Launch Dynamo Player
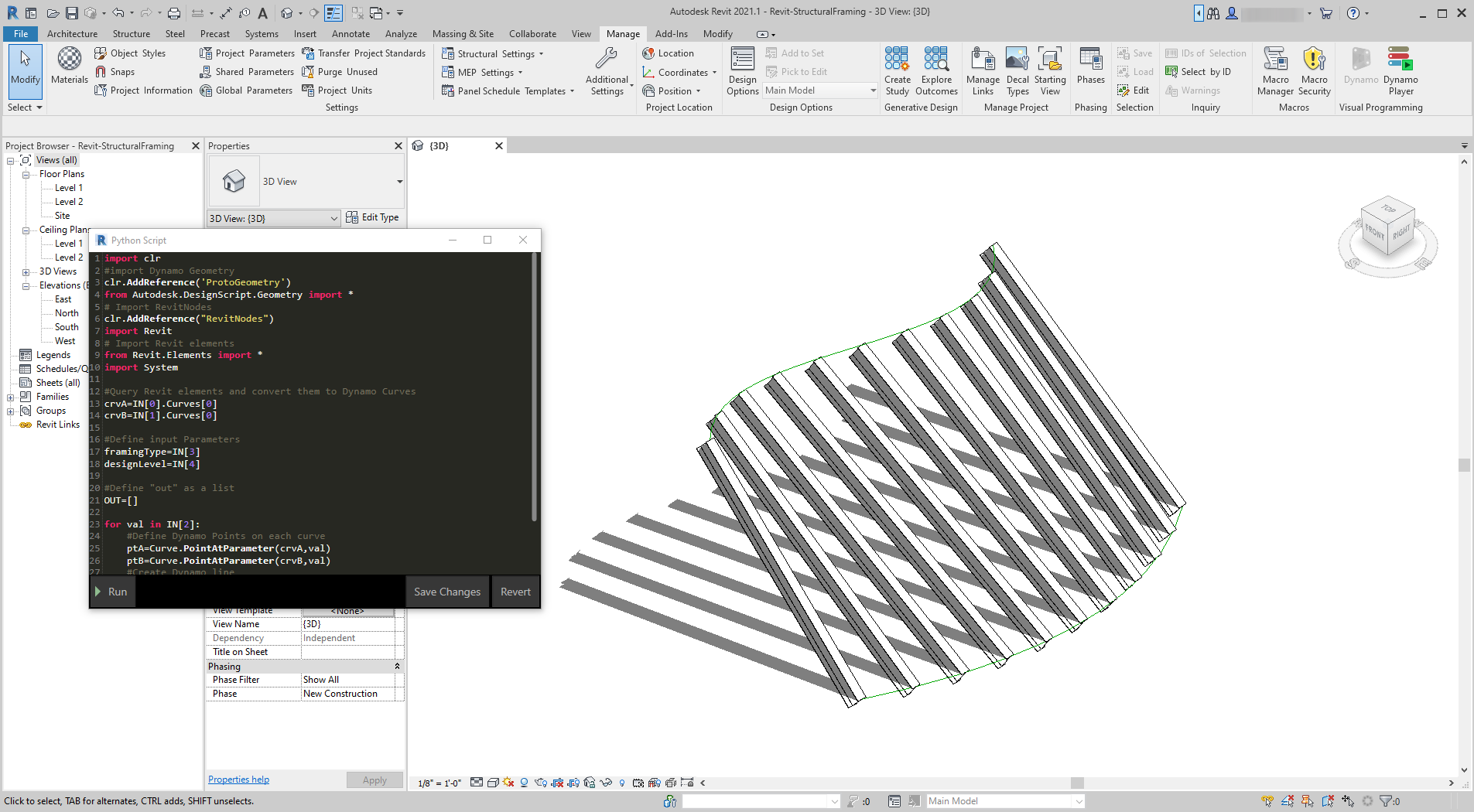 click(1400, 70)
